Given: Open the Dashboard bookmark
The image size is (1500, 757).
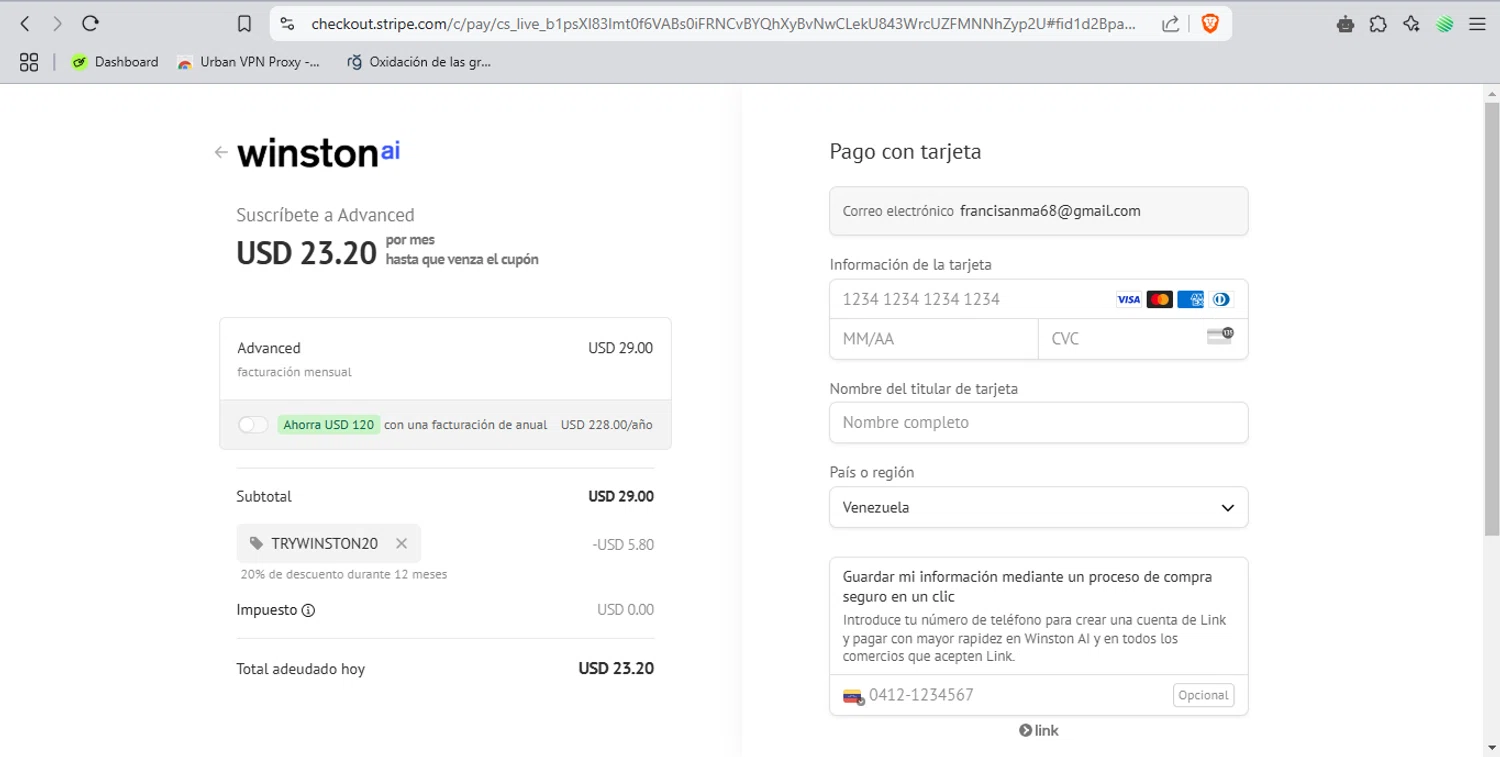Looking at the screenshot, I should coord(115,62).
